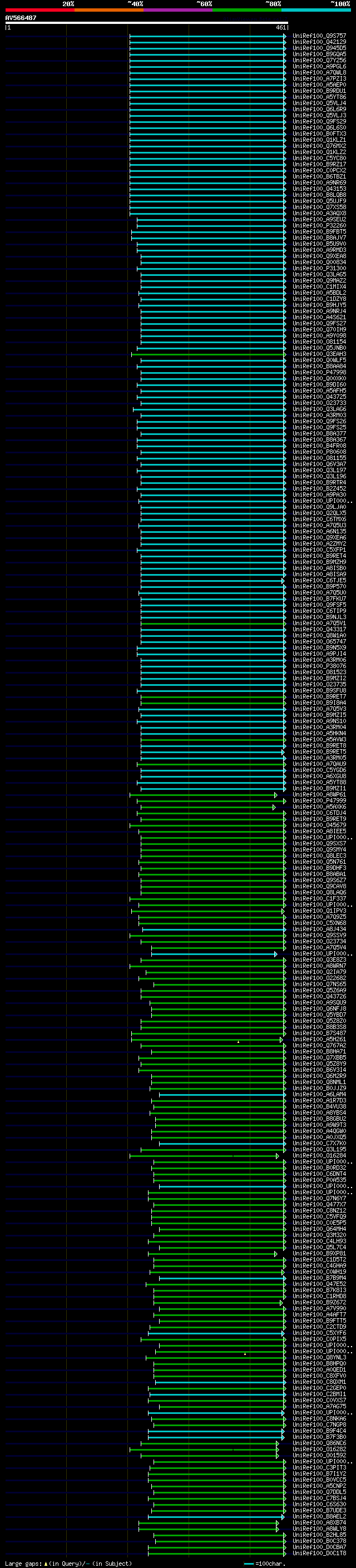Click the red ~20% identity legend segment

[x=39, y=10]
